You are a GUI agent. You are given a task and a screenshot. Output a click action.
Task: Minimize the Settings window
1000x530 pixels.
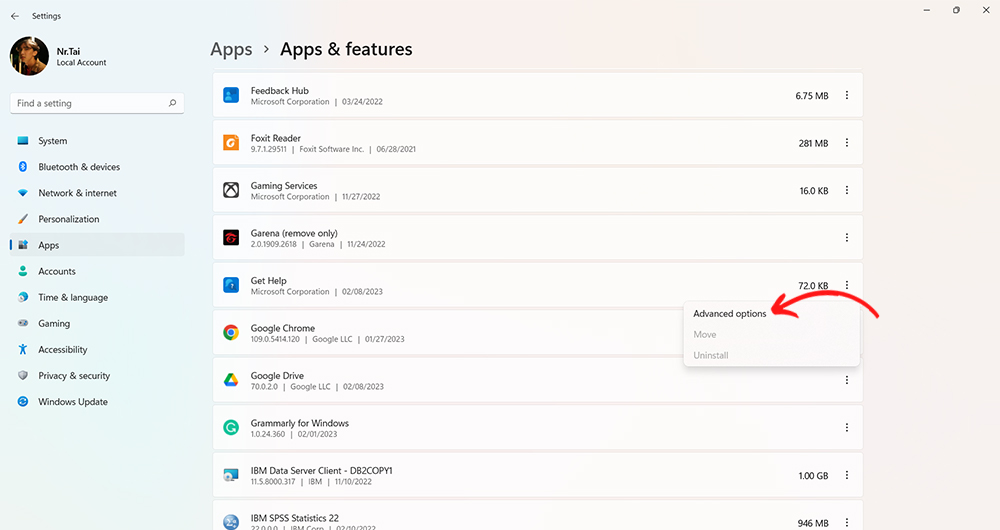927,10
